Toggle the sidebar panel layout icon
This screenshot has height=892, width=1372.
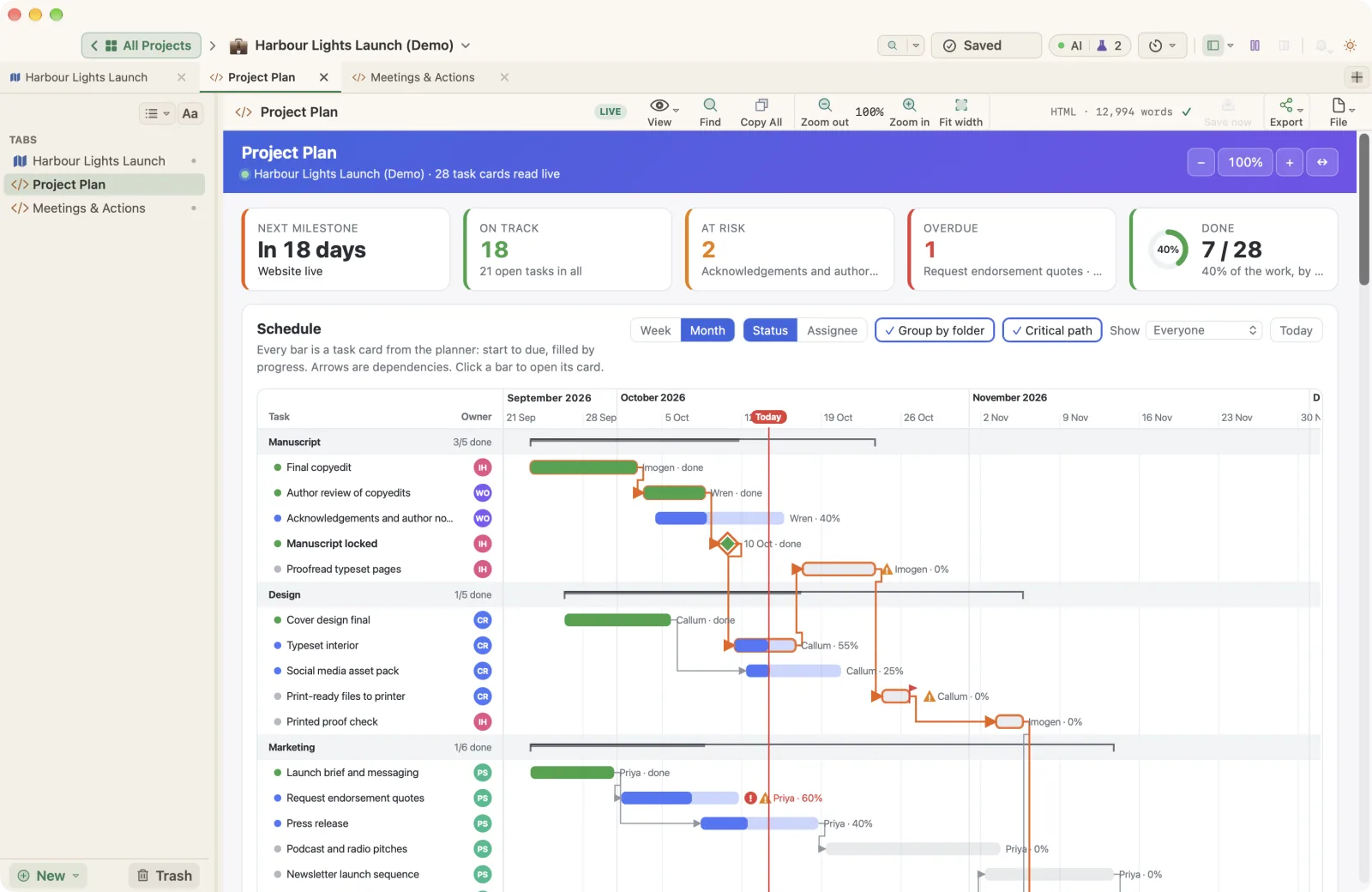click(x=1213, y=45)
